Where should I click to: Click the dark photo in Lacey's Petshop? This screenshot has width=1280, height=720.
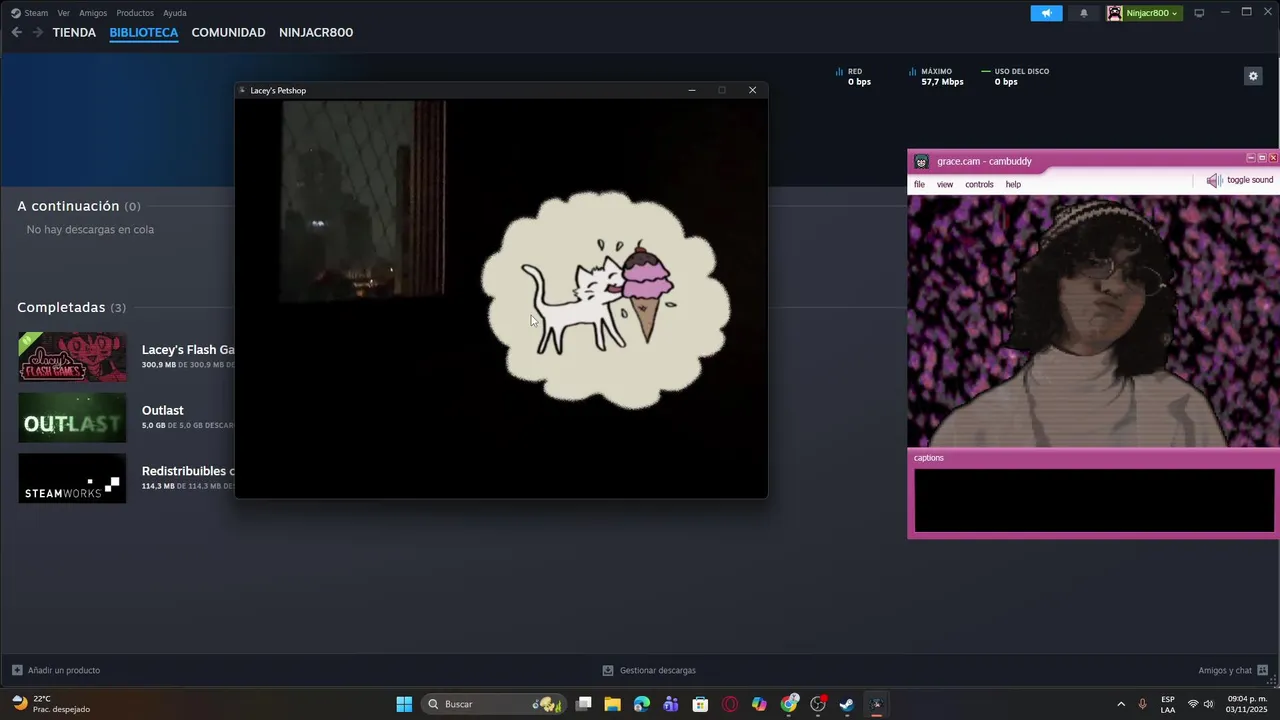click(x=362, y=200)
